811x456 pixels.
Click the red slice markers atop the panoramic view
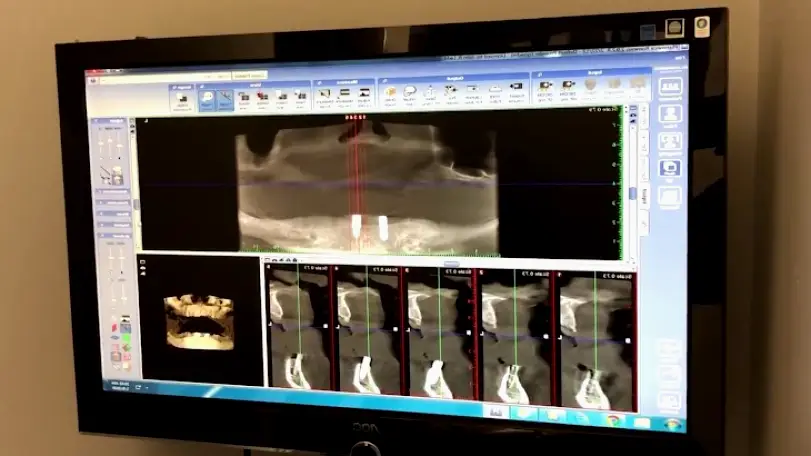coord(356,117)
